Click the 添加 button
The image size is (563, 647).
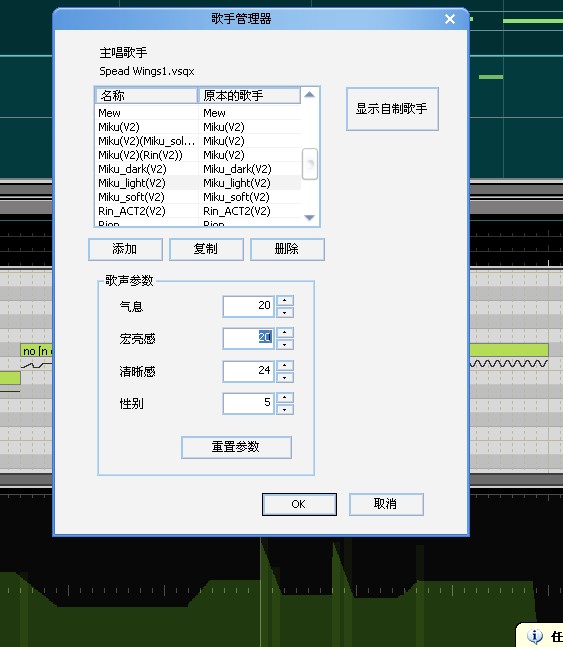(x=125, y=249)
